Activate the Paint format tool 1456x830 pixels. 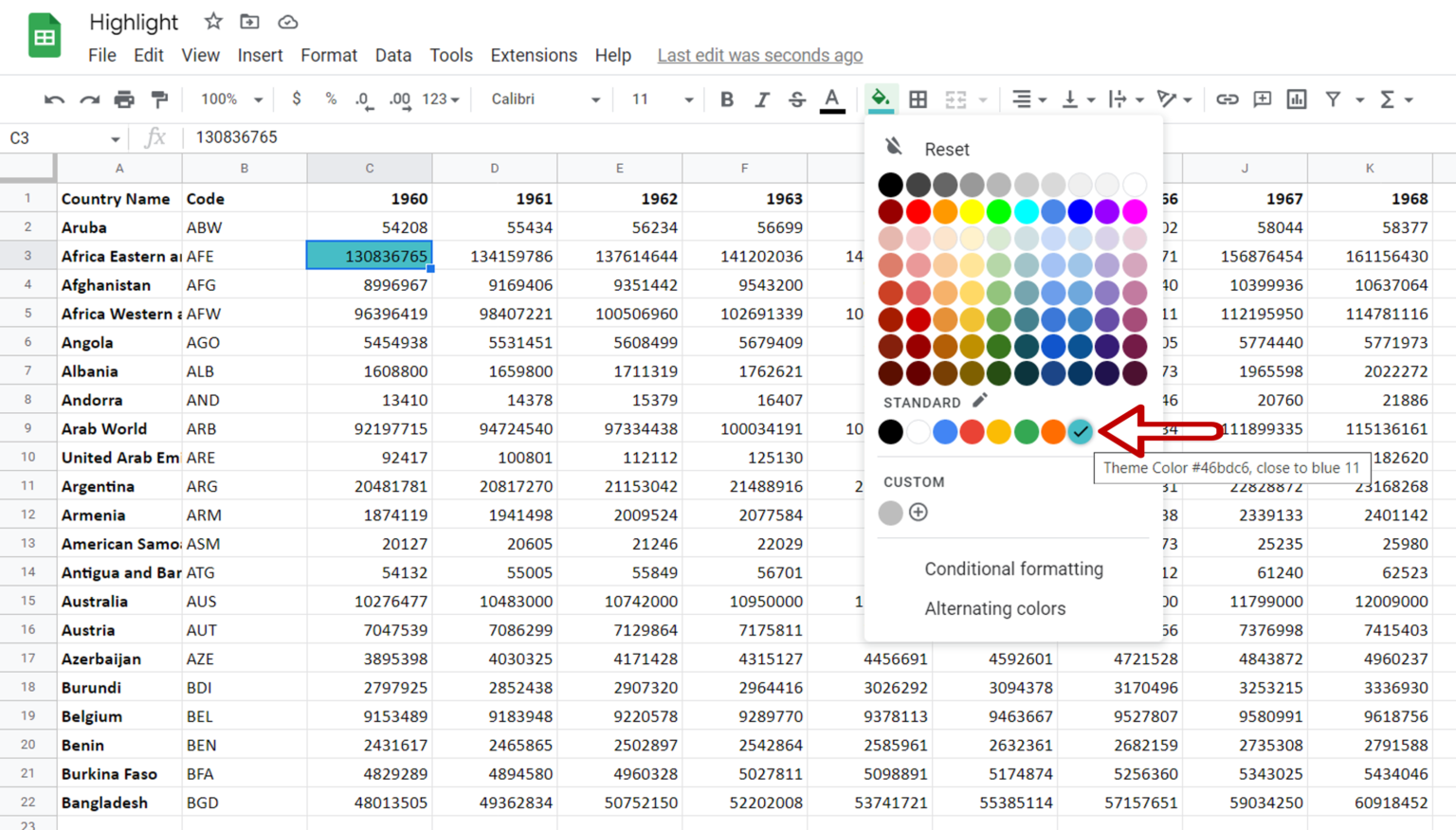click(159, 99)
